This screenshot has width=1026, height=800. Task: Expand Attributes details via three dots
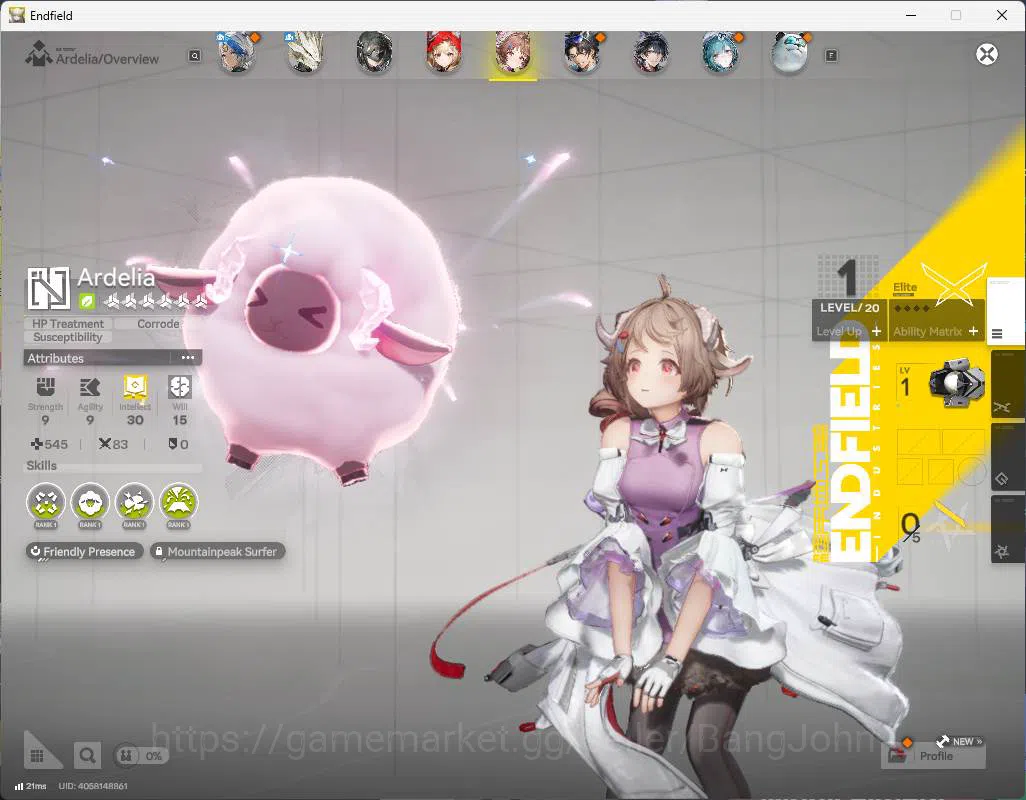188,358
